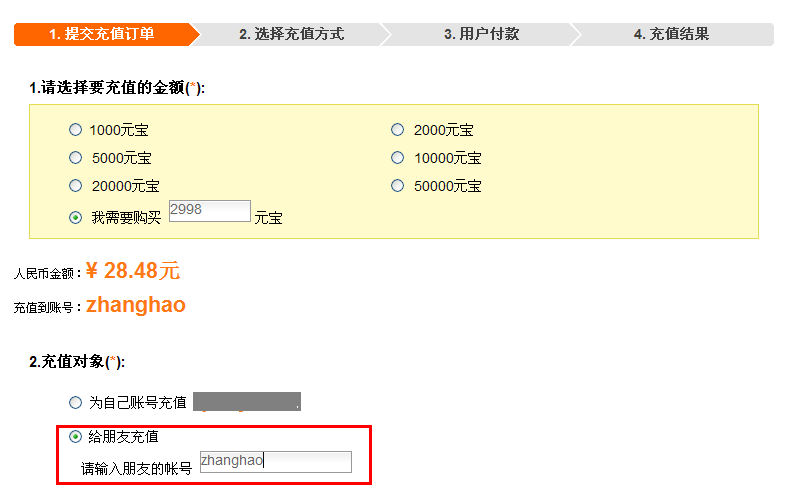Select the 1000元宝 radio option

point(76,130)
